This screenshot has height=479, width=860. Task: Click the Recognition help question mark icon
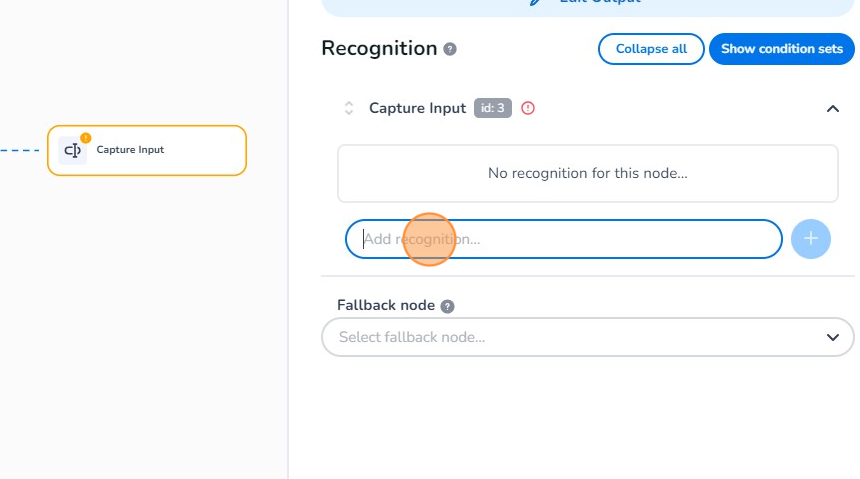[450, 49]
